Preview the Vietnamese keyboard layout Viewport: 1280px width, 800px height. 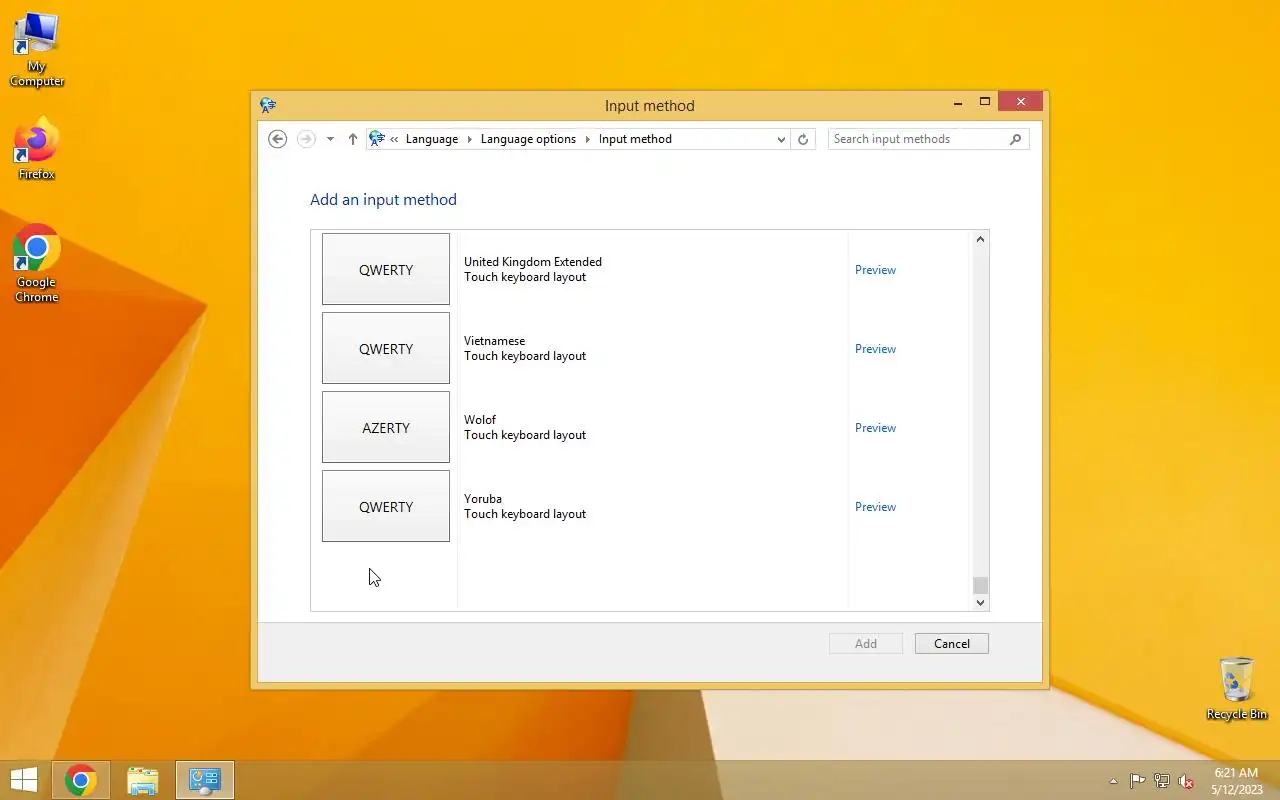[875, 349]
